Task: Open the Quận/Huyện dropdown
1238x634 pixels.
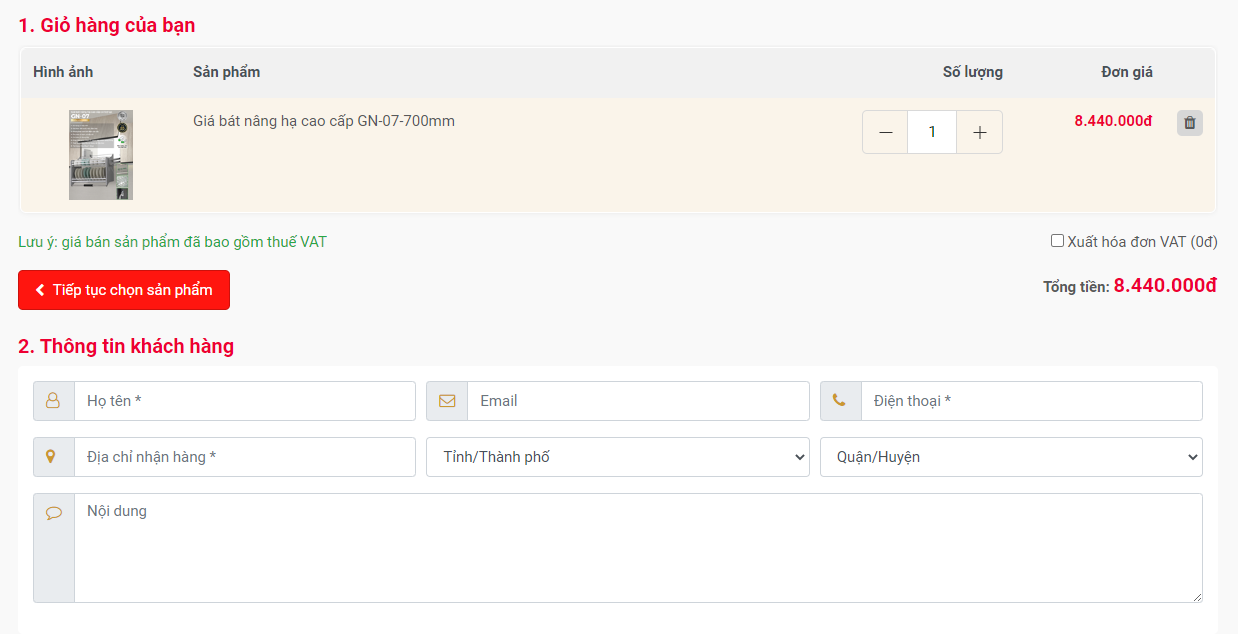Action: 1011,457
